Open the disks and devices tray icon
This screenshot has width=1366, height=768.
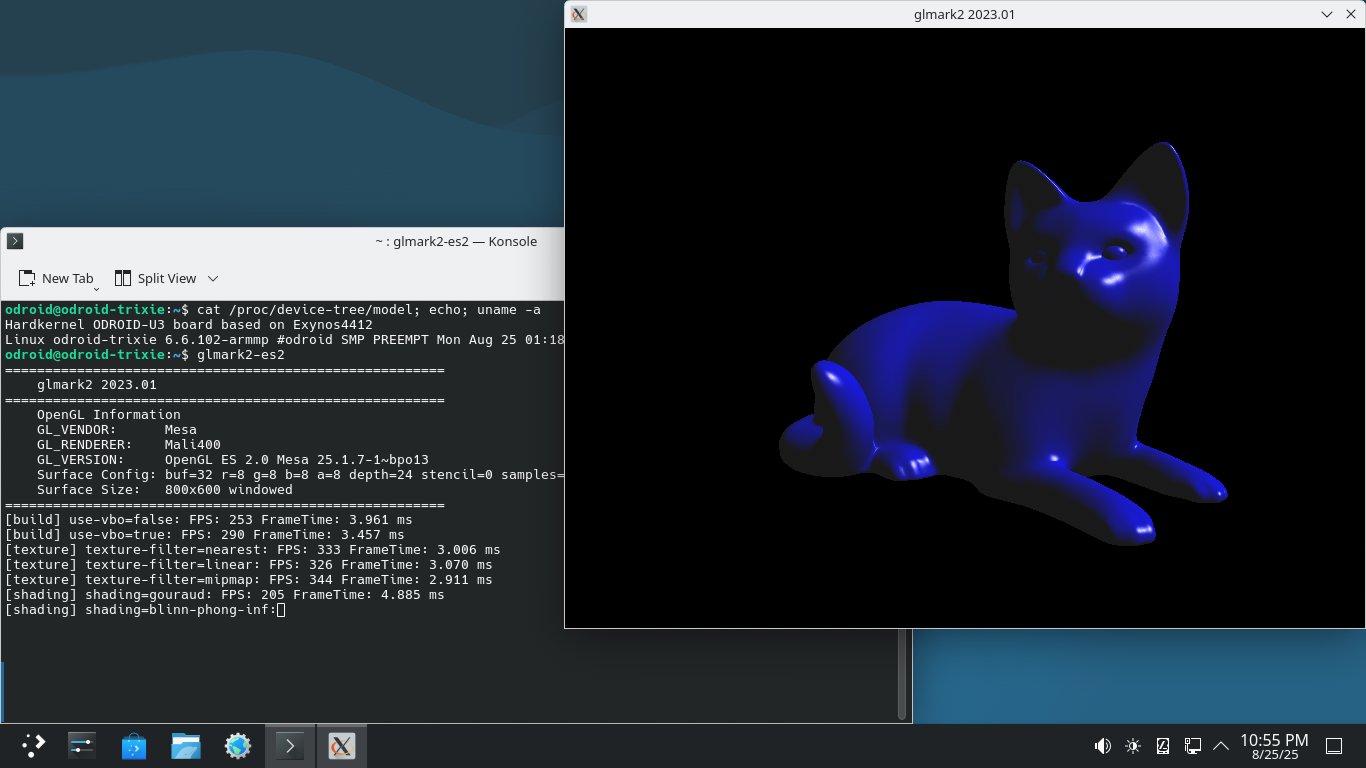point(1163,746)
